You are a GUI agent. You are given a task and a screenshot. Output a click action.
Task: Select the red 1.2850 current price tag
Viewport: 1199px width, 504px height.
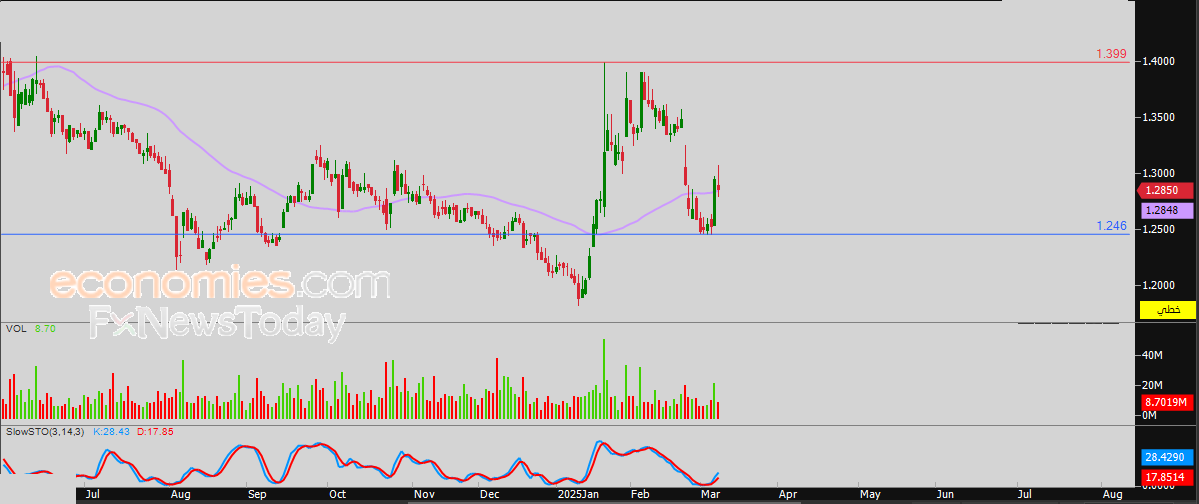[x=1165, y=190]
